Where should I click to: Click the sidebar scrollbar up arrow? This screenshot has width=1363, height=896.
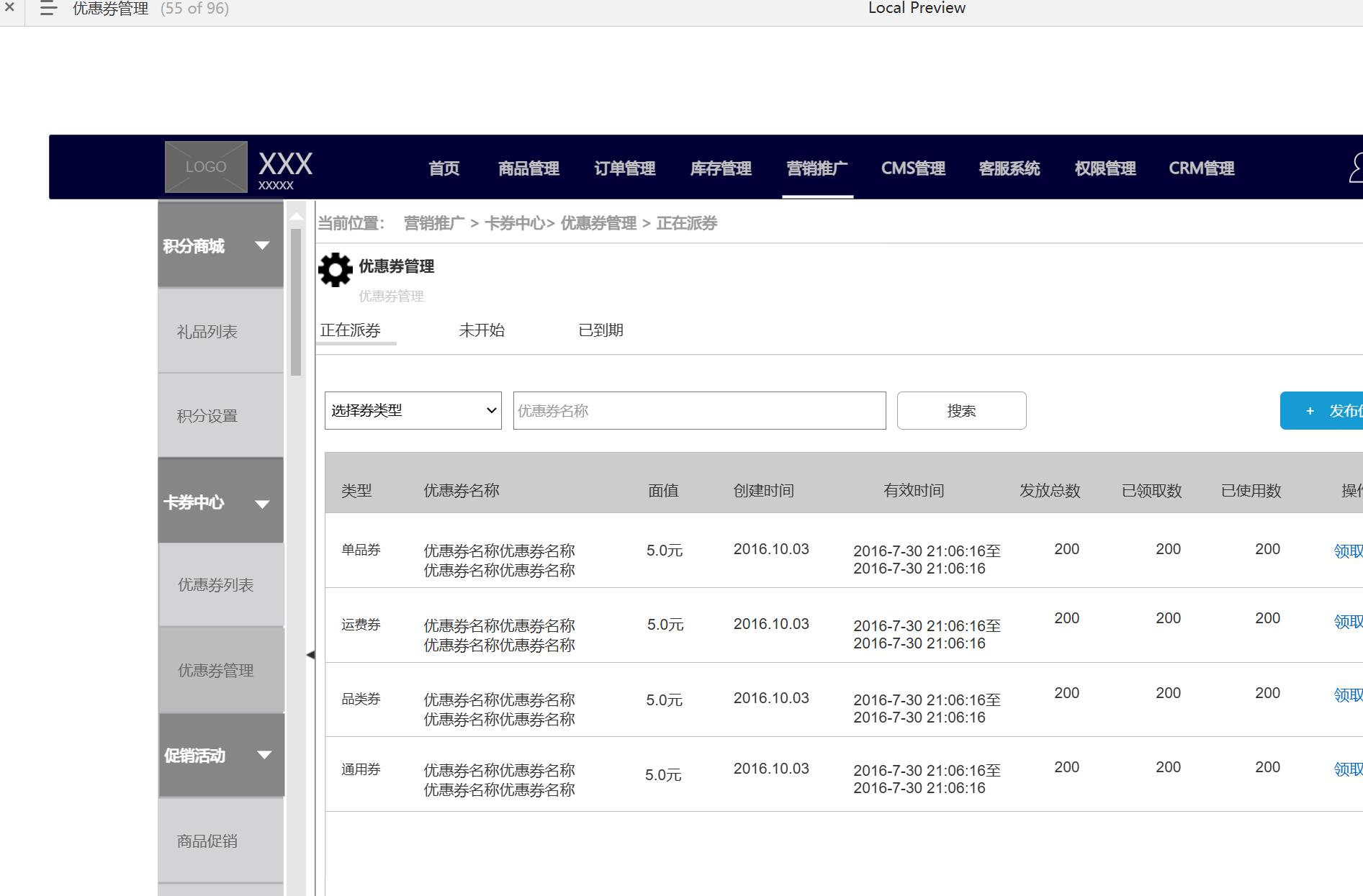coord(296,216)
